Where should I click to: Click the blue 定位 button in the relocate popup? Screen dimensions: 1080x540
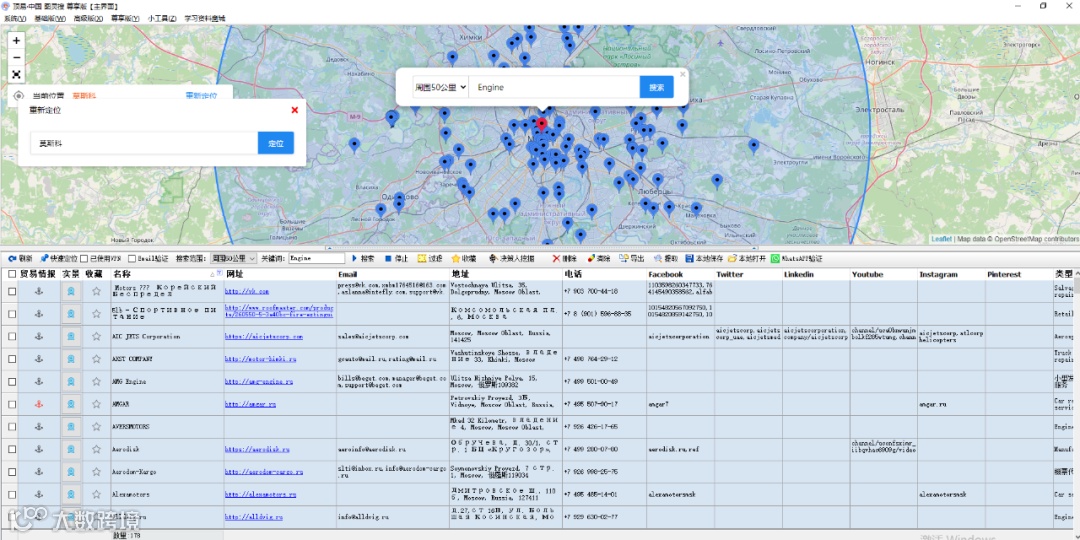point(276,143)
